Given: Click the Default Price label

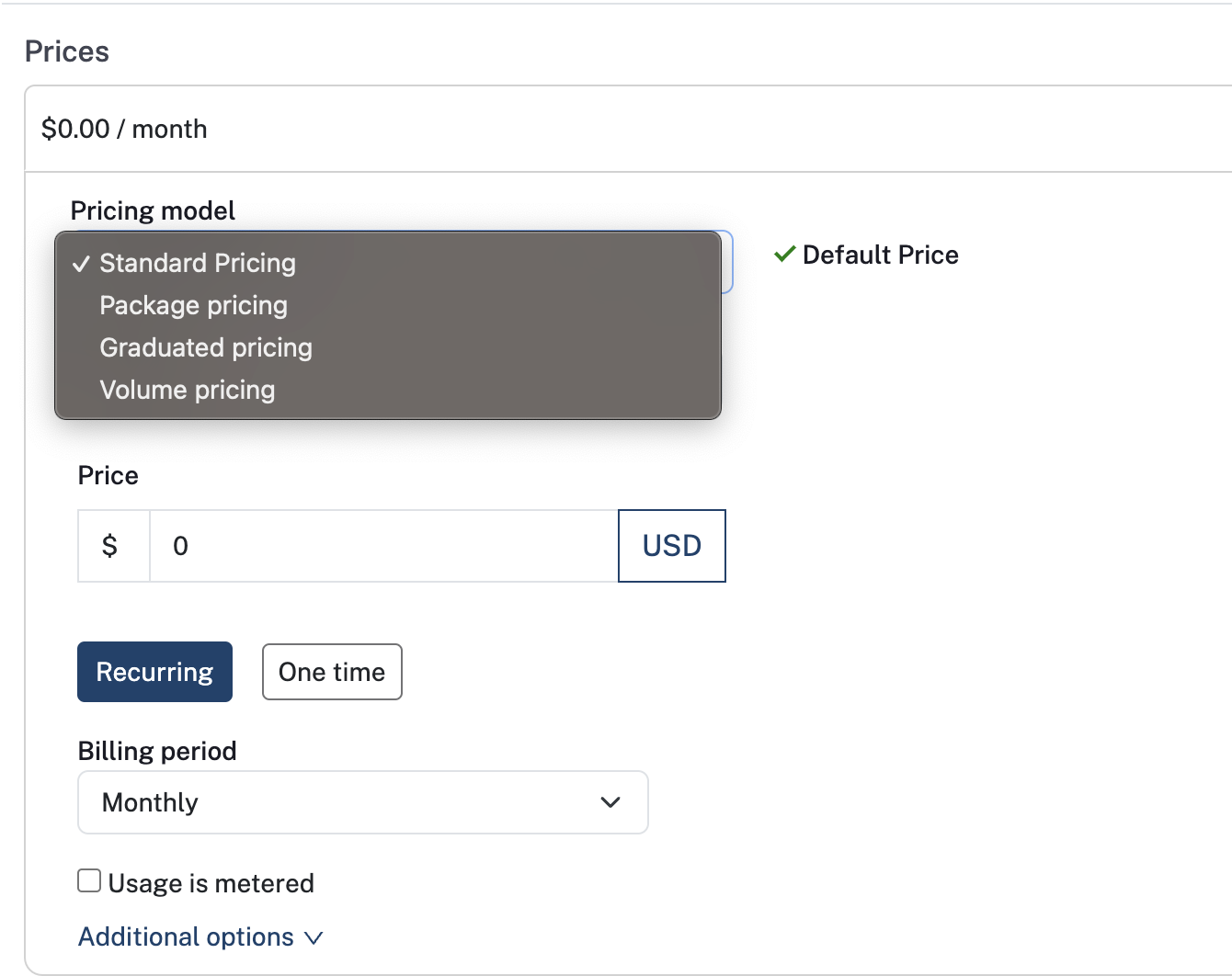Looking at the screenshot, I should point(880,255).
